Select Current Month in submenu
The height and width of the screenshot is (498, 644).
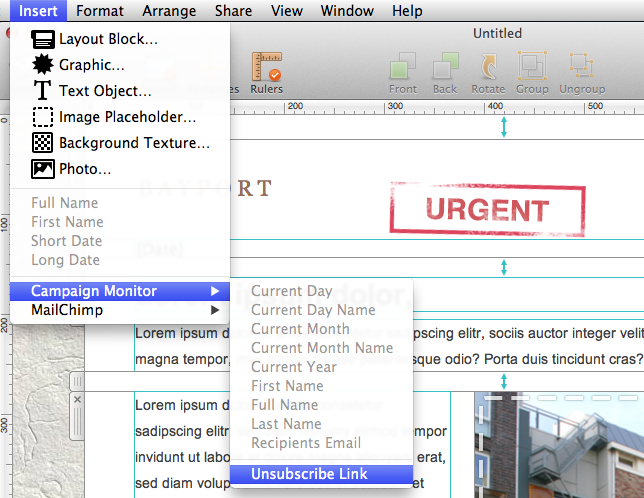click(x=322, y=329)
